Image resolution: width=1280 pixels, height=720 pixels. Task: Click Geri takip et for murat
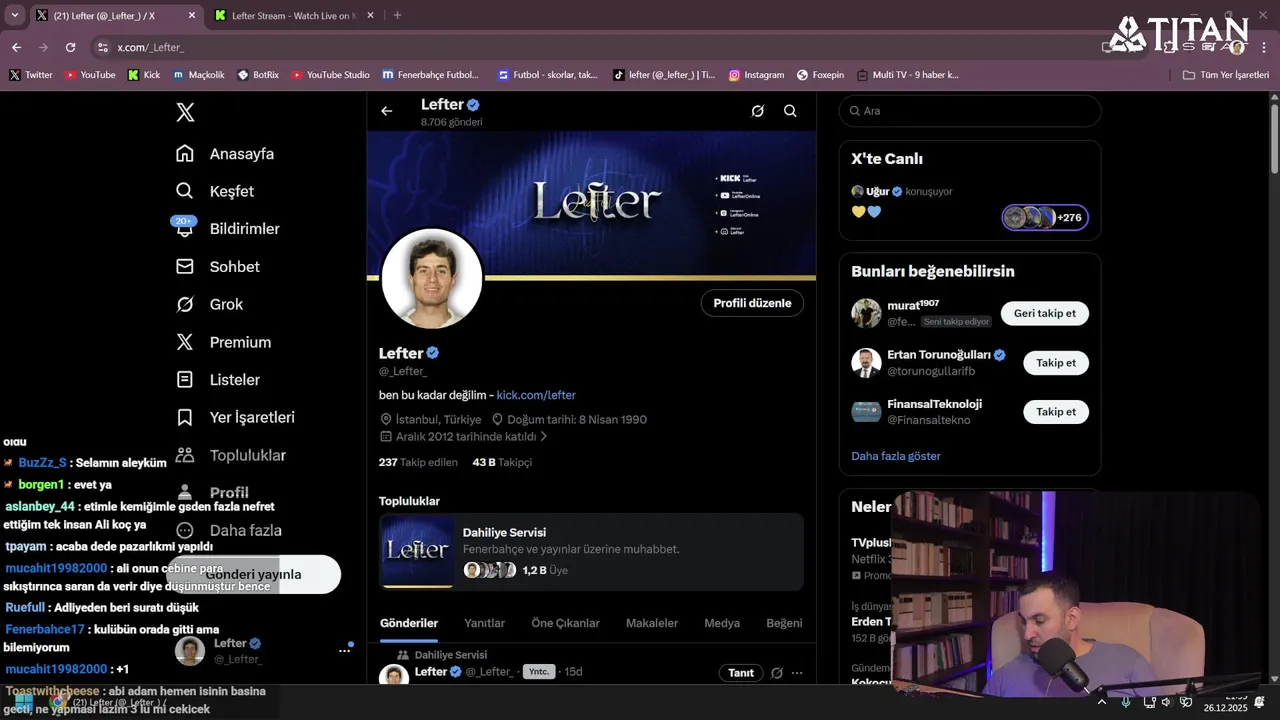[x=1044, y=313]
